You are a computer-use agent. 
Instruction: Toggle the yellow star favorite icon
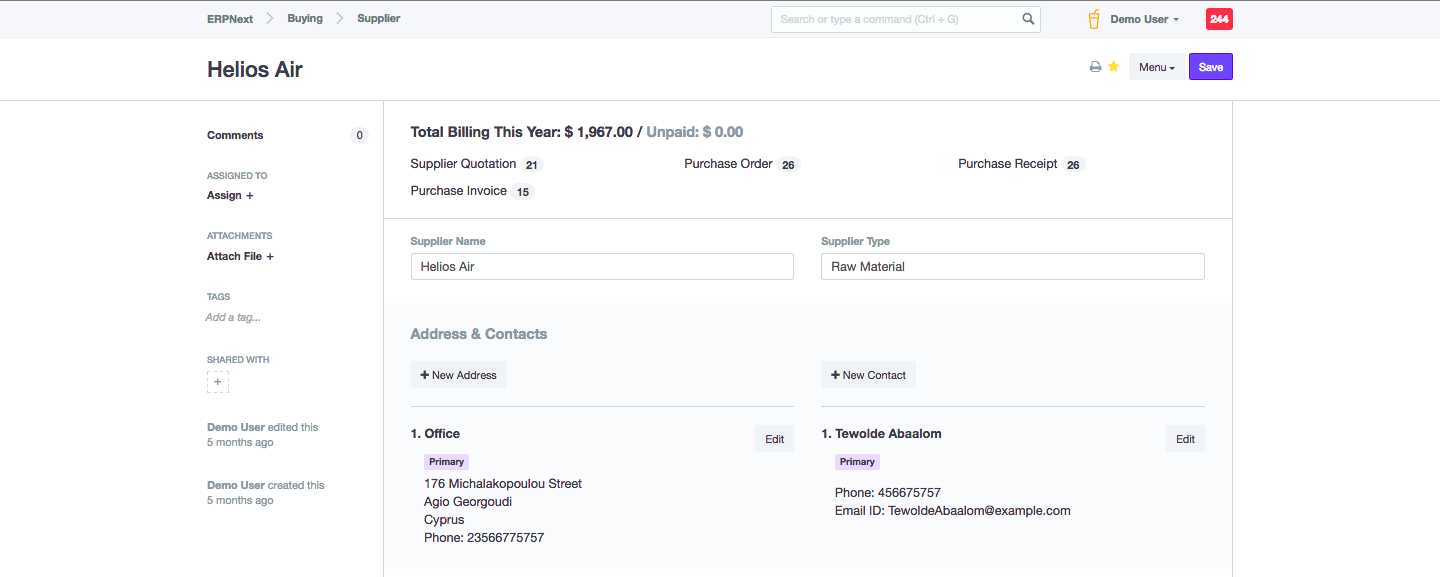[x=1113, y=67]
